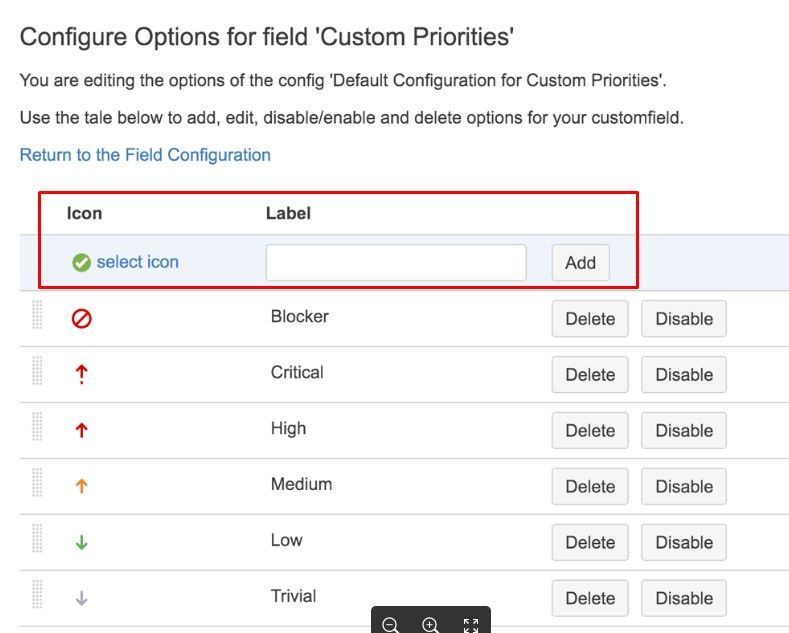Screen dimensions: 789x633
Task: Click the zoom out magnifier icon
Action: pos(391,625)
